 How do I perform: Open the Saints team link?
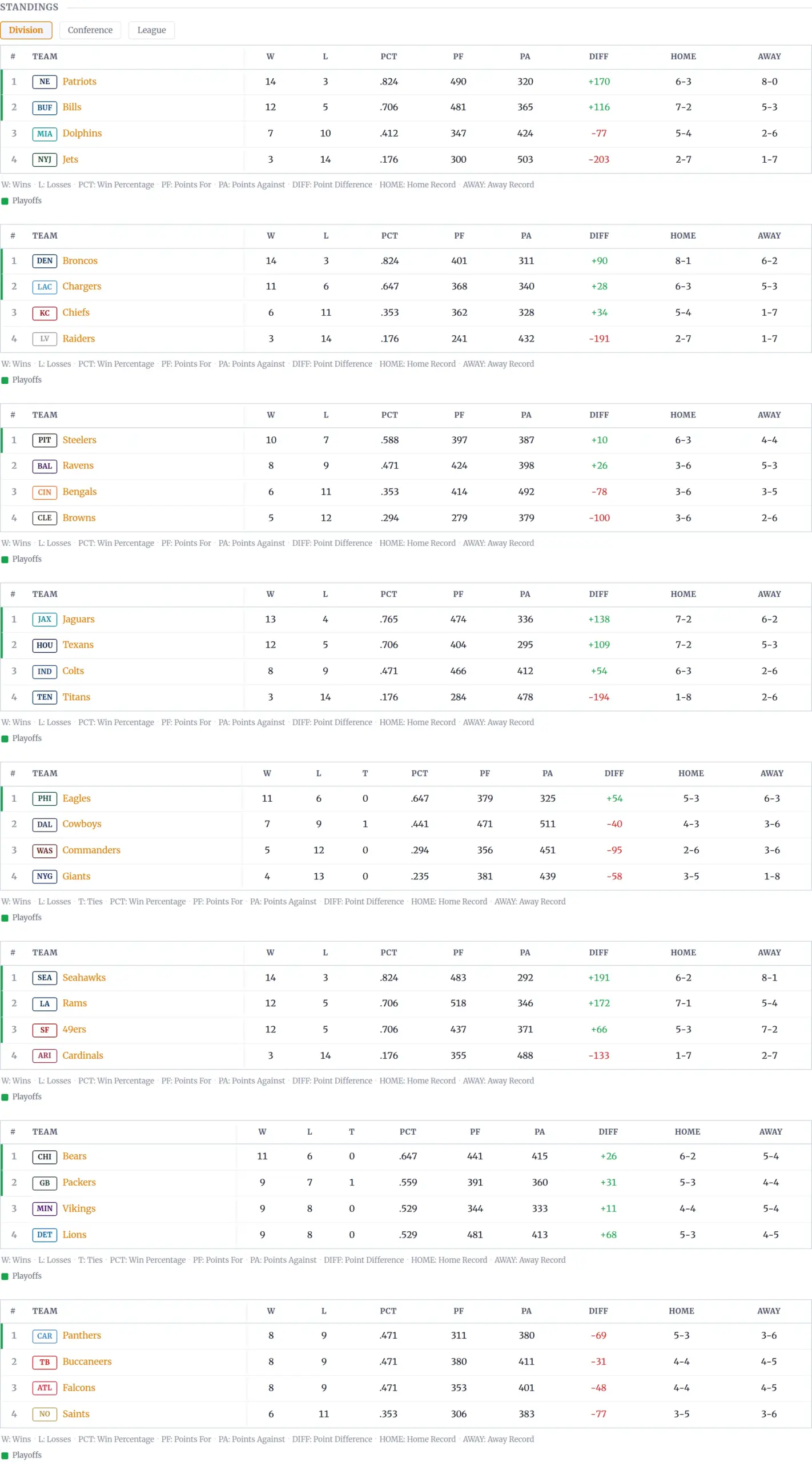coord(76,1414)
